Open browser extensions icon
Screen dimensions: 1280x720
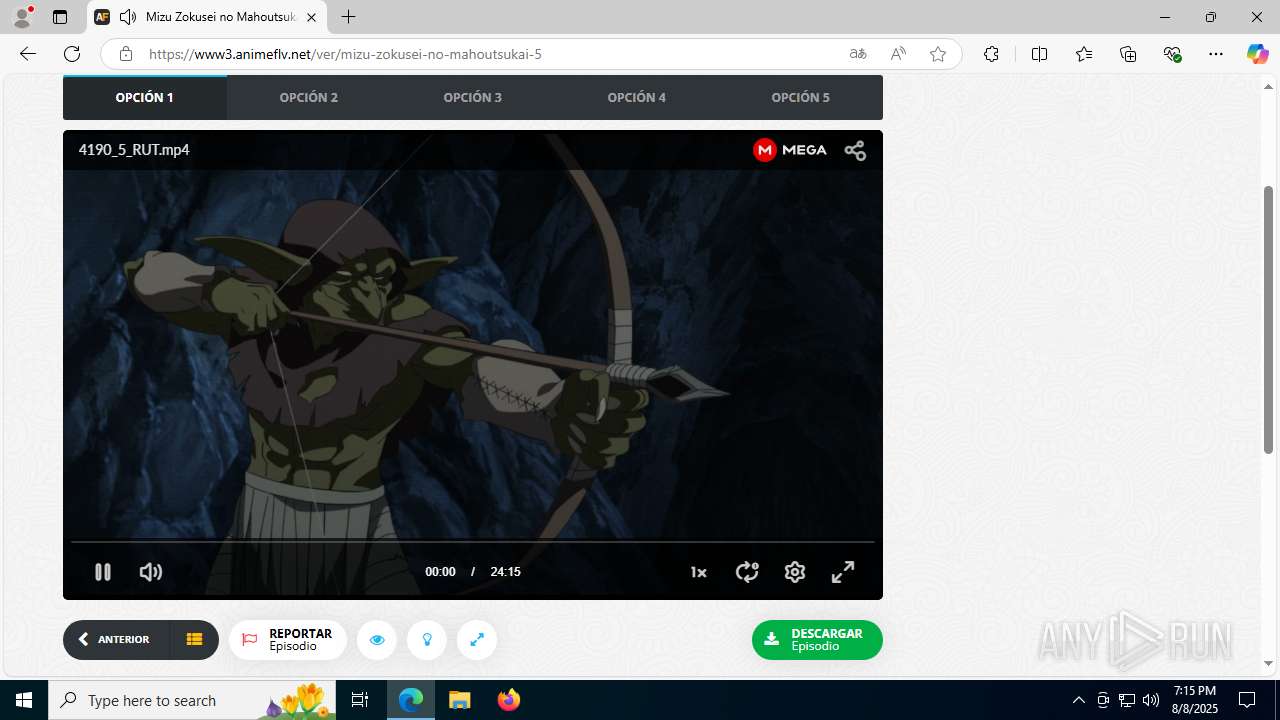point(991,54)
